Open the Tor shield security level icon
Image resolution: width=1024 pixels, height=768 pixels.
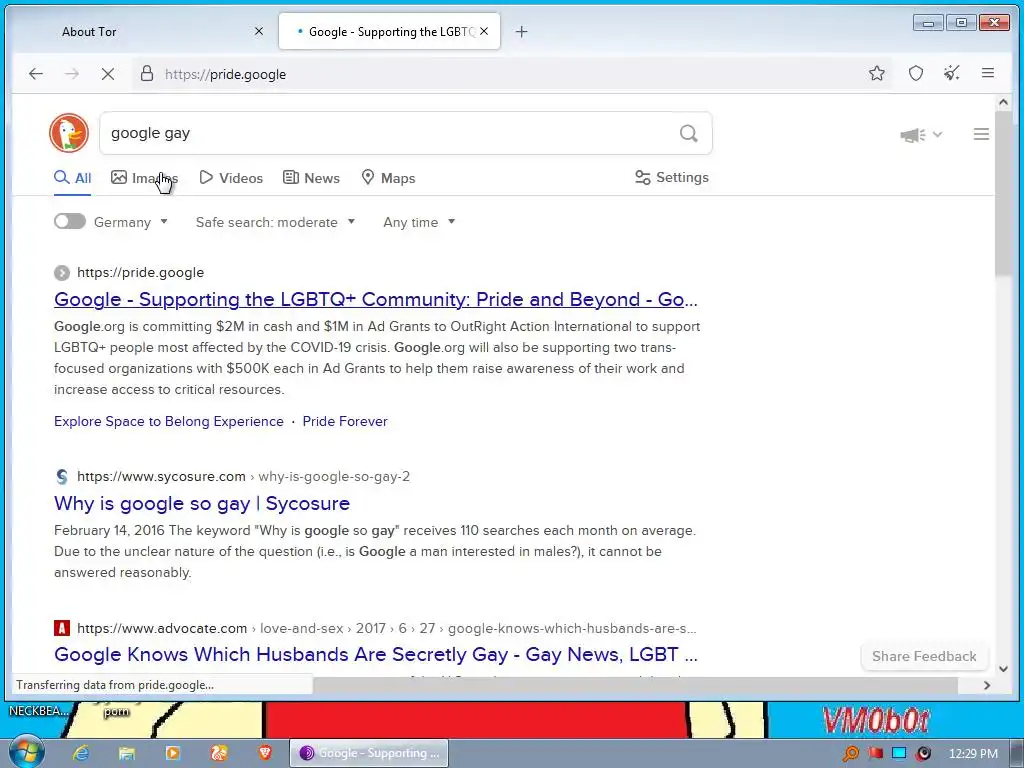point(916,73)
